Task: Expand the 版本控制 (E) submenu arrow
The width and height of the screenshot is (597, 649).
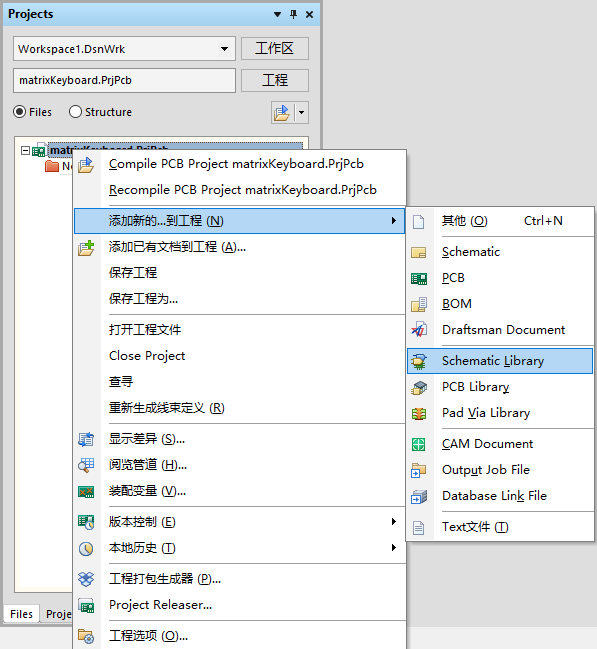Action: click(394, 522)
